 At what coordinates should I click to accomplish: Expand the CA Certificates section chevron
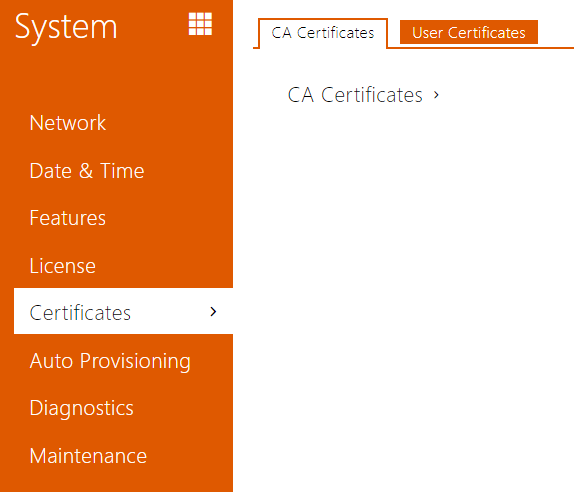(x=436, y=95)
